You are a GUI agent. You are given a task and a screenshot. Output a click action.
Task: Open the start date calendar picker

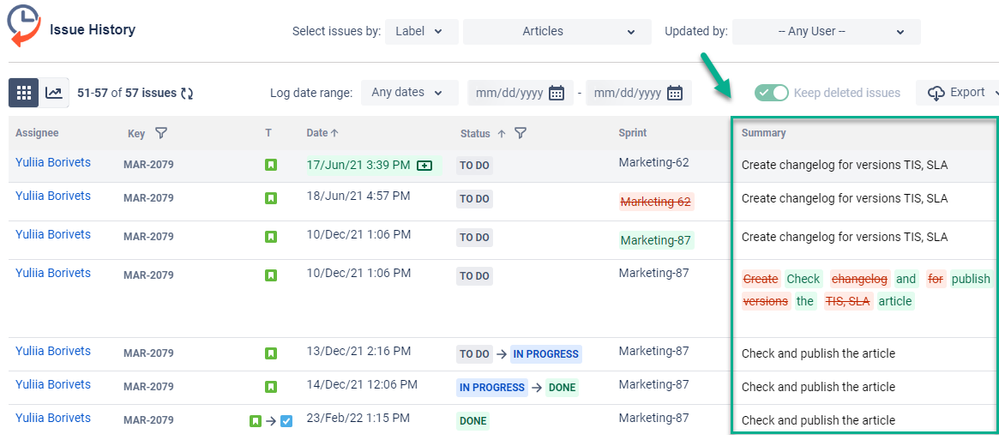click(556, 93)
